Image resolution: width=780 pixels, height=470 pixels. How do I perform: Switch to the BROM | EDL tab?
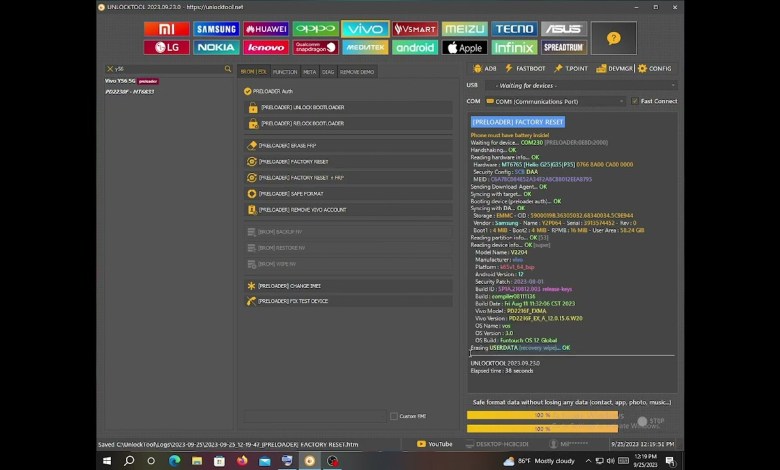(254, 72)
